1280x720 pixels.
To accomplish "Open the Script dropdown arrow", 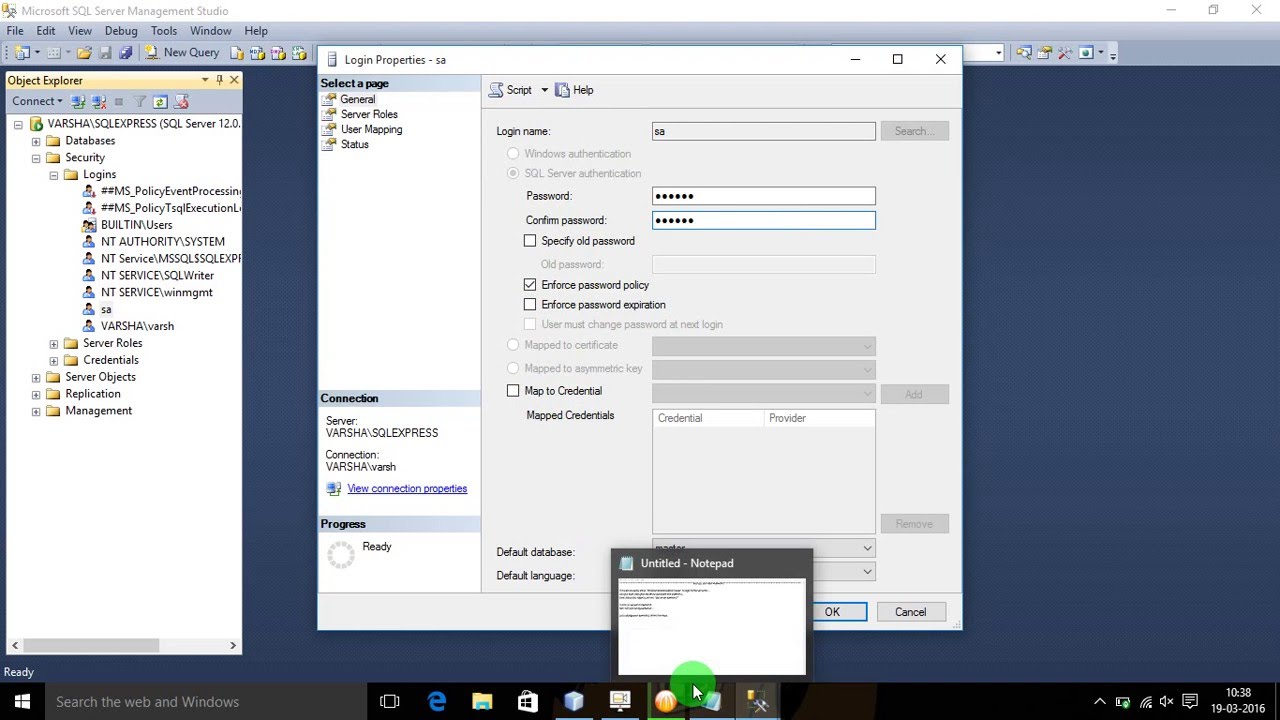I will coord(544,90).
